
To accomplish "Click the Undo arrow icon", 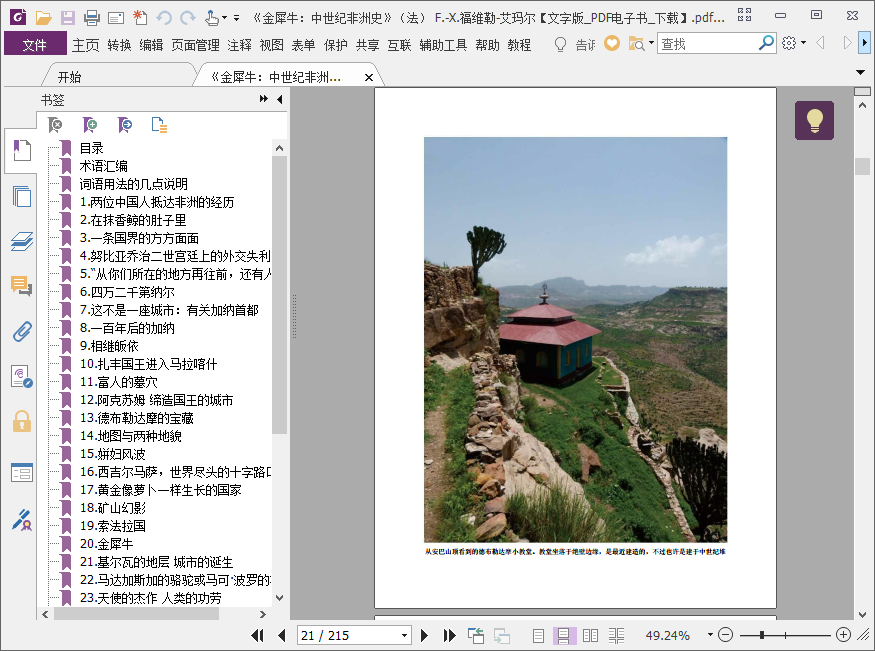I will pos(164,18).
